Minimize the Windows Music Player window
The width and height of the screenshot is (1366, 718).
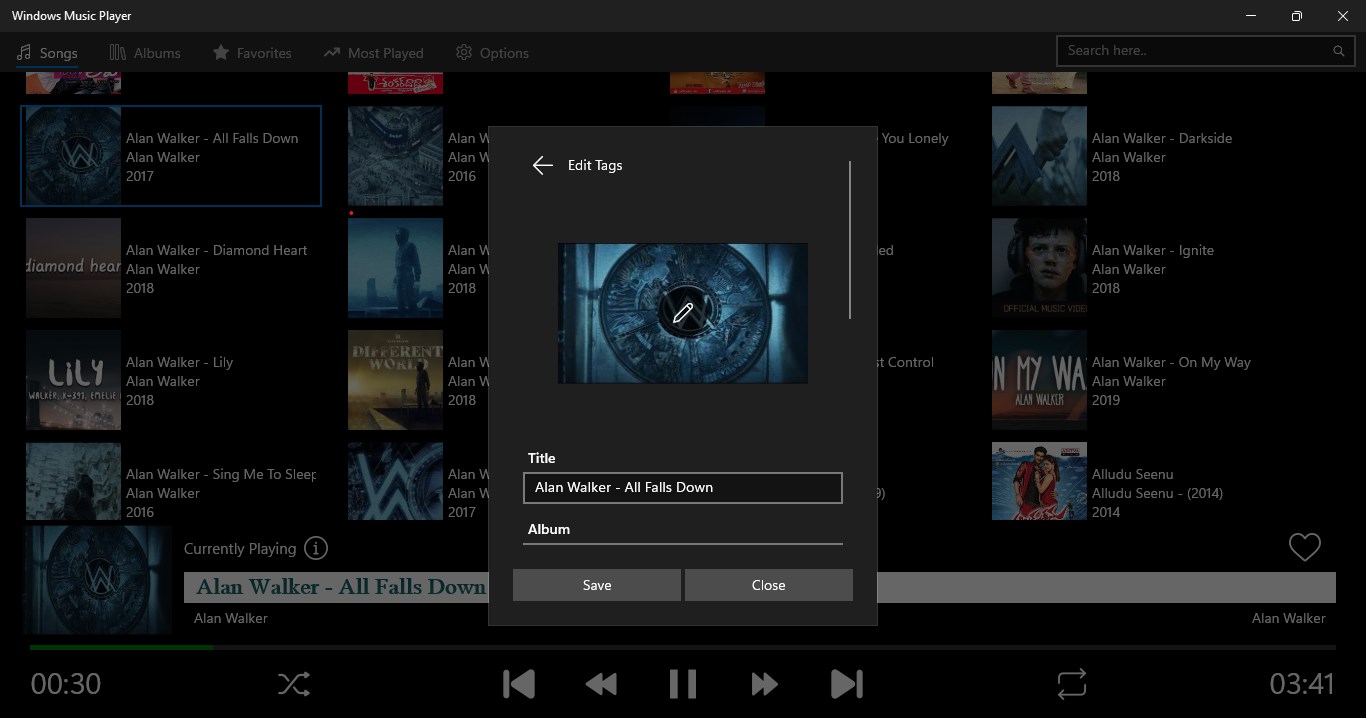tap(1252, 16)
